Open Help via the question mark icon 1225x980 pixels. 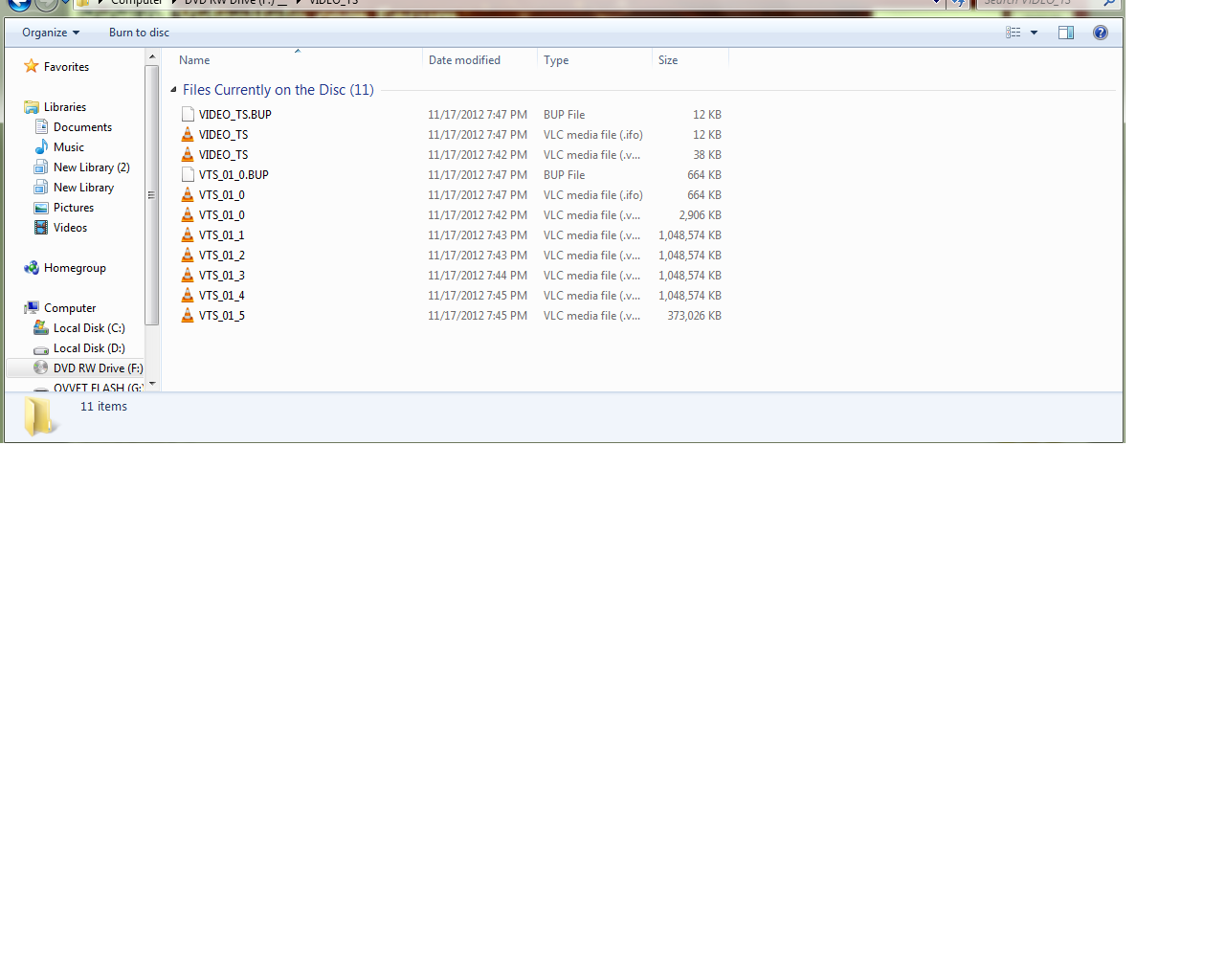click(x=1101, y=33)
